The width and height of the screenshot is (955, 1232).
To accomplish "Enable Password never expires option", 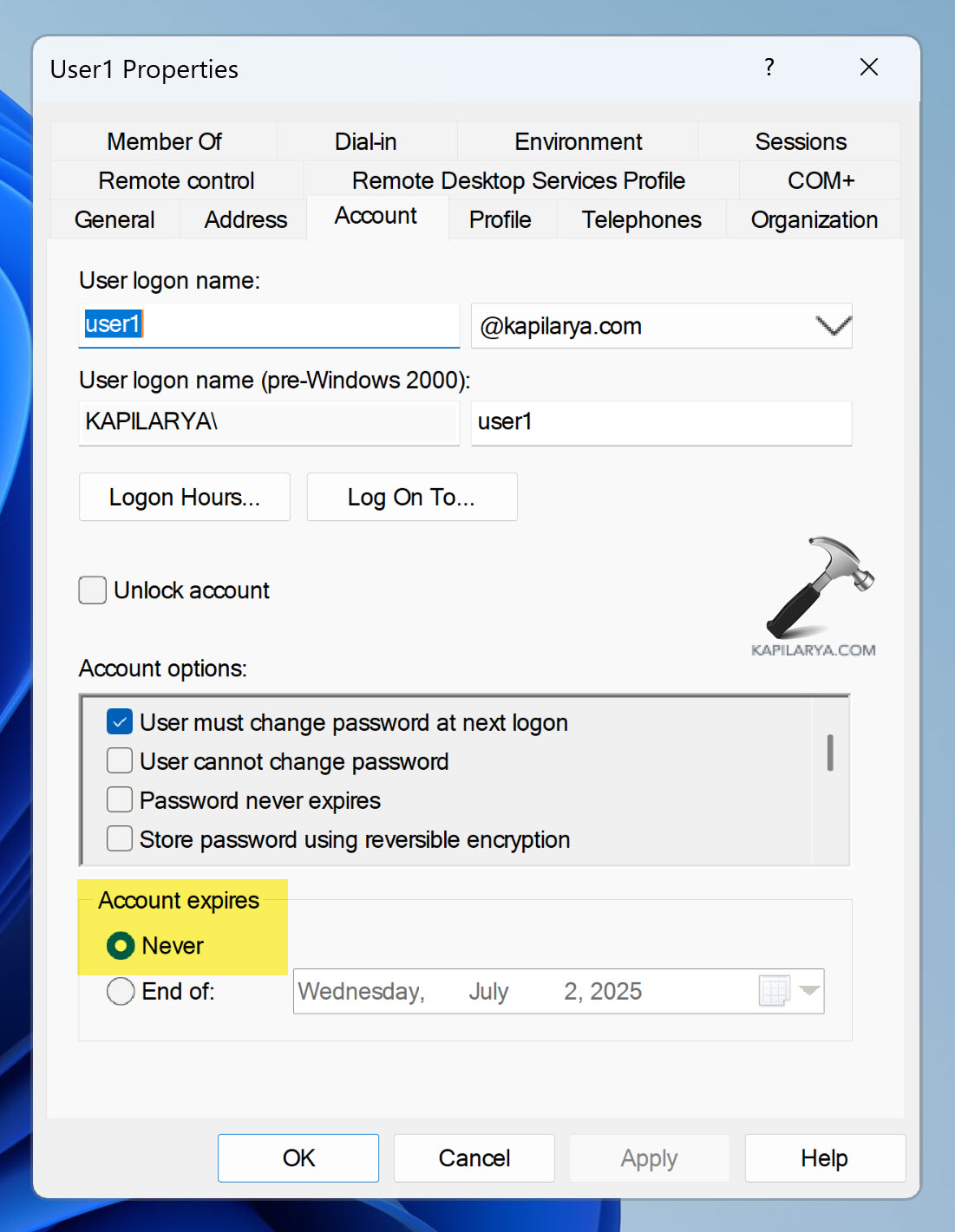I will [x=120, y=799].
